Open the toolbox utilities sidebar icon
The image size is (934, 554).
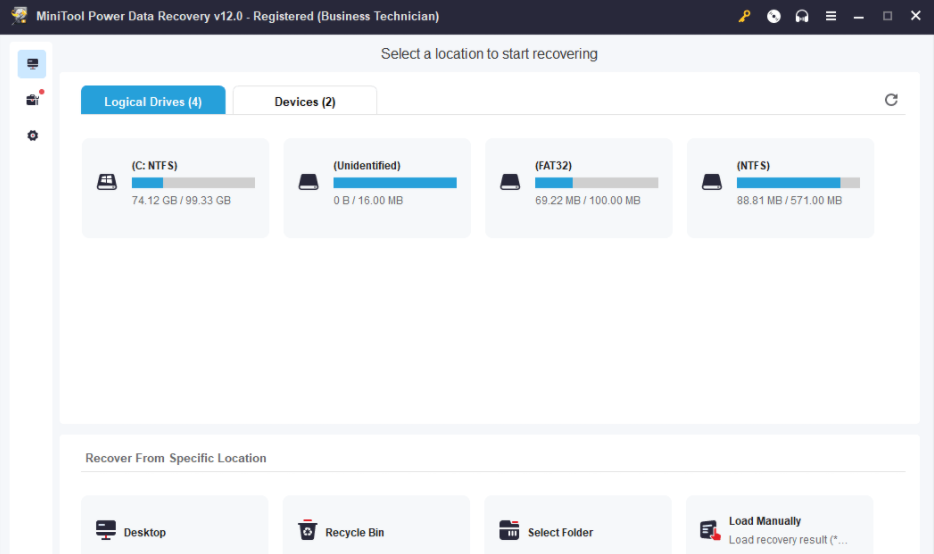coord(32,100)
